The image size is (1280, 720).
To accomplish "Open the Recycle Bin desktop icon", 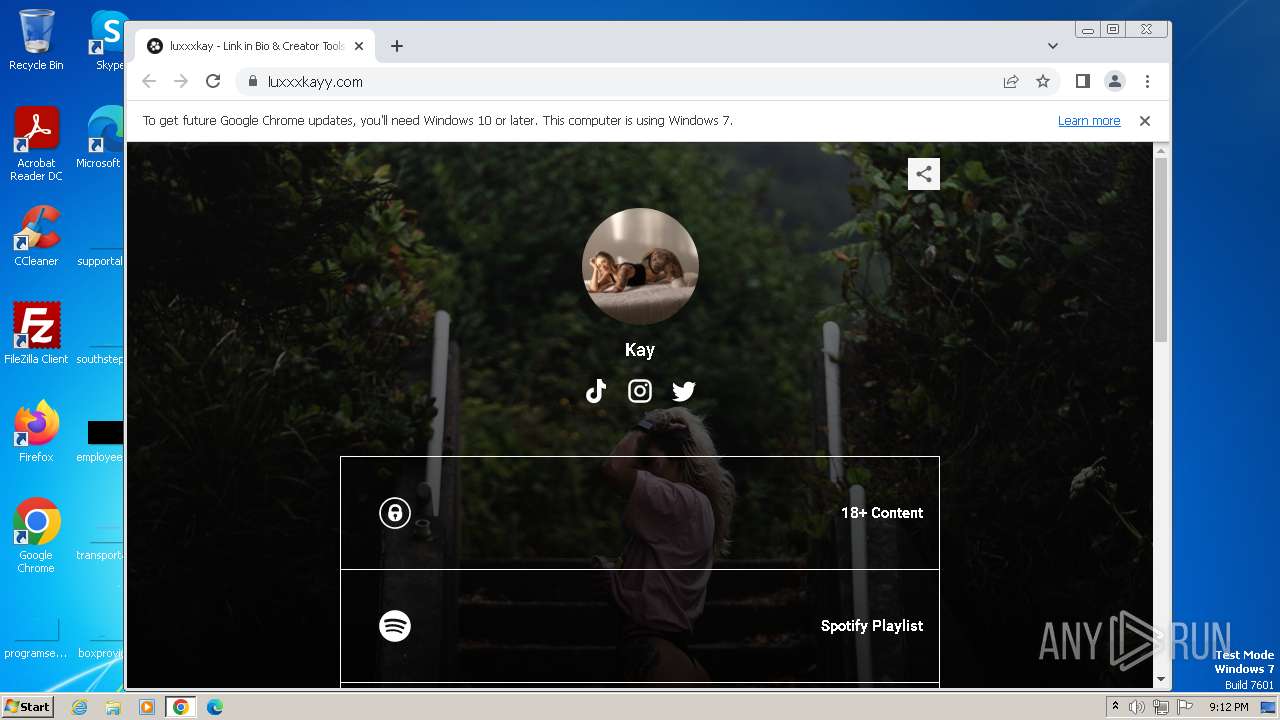I will 36,40.
